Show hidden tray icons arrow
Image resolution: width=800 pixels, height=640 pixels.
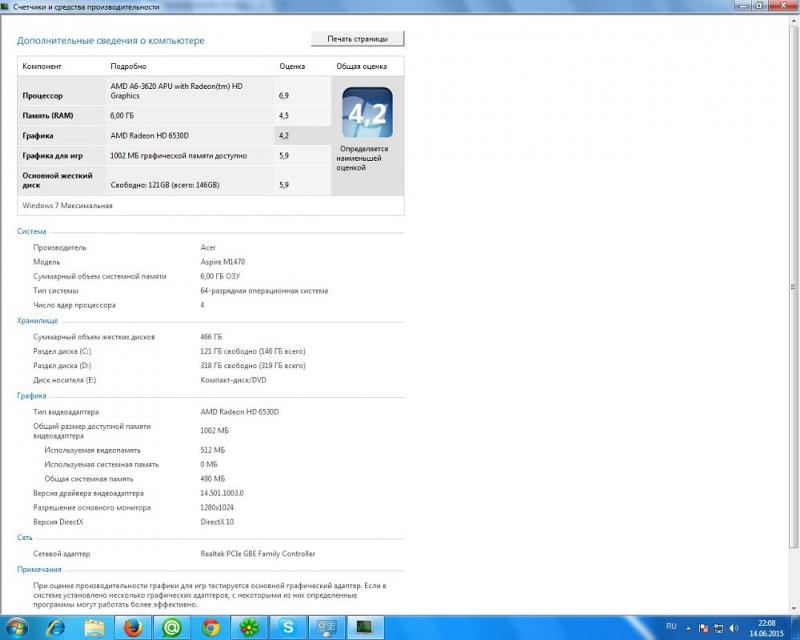689,628
